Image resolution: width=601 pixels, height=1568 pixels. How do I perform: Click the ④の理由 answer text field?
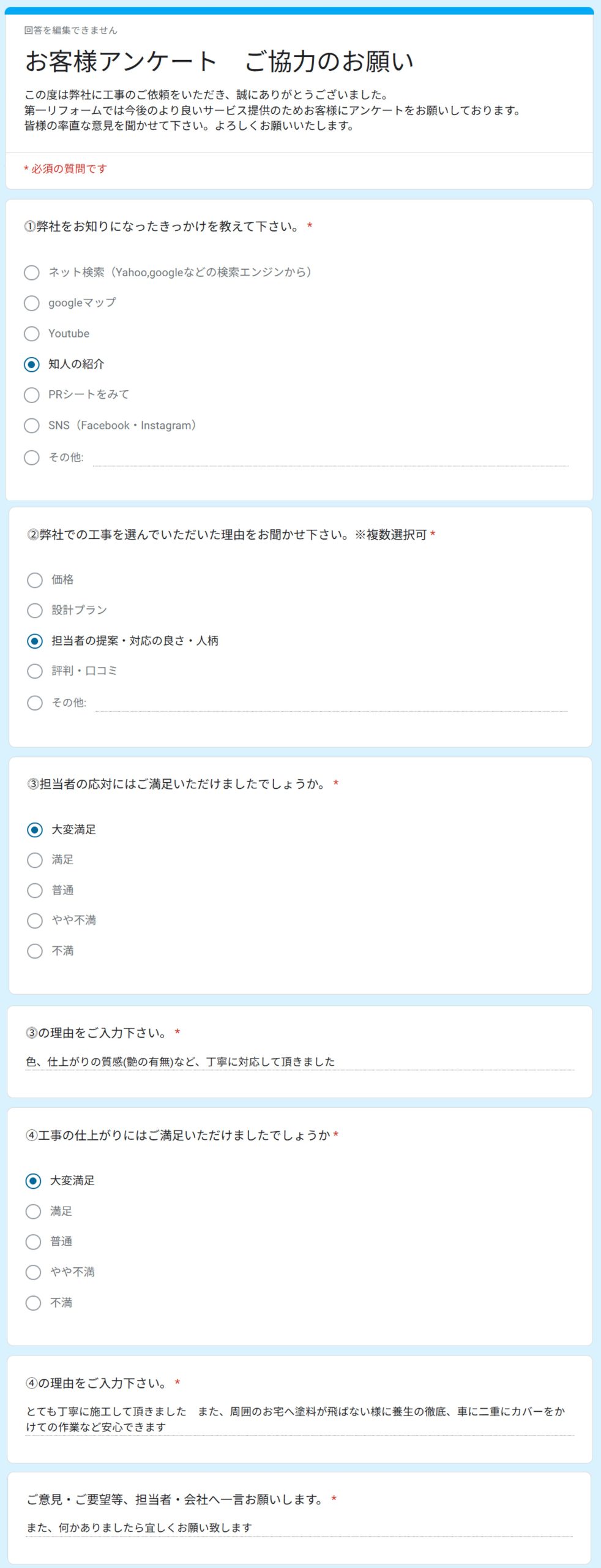(x=300, y=1420)
